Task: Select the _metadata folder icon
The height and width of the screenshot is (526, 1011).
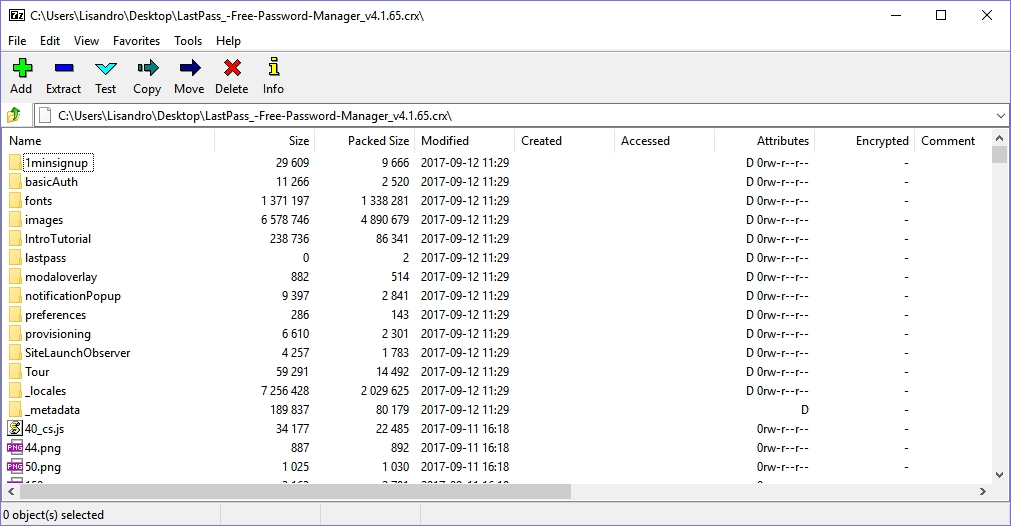Action: tap(15, 410)
